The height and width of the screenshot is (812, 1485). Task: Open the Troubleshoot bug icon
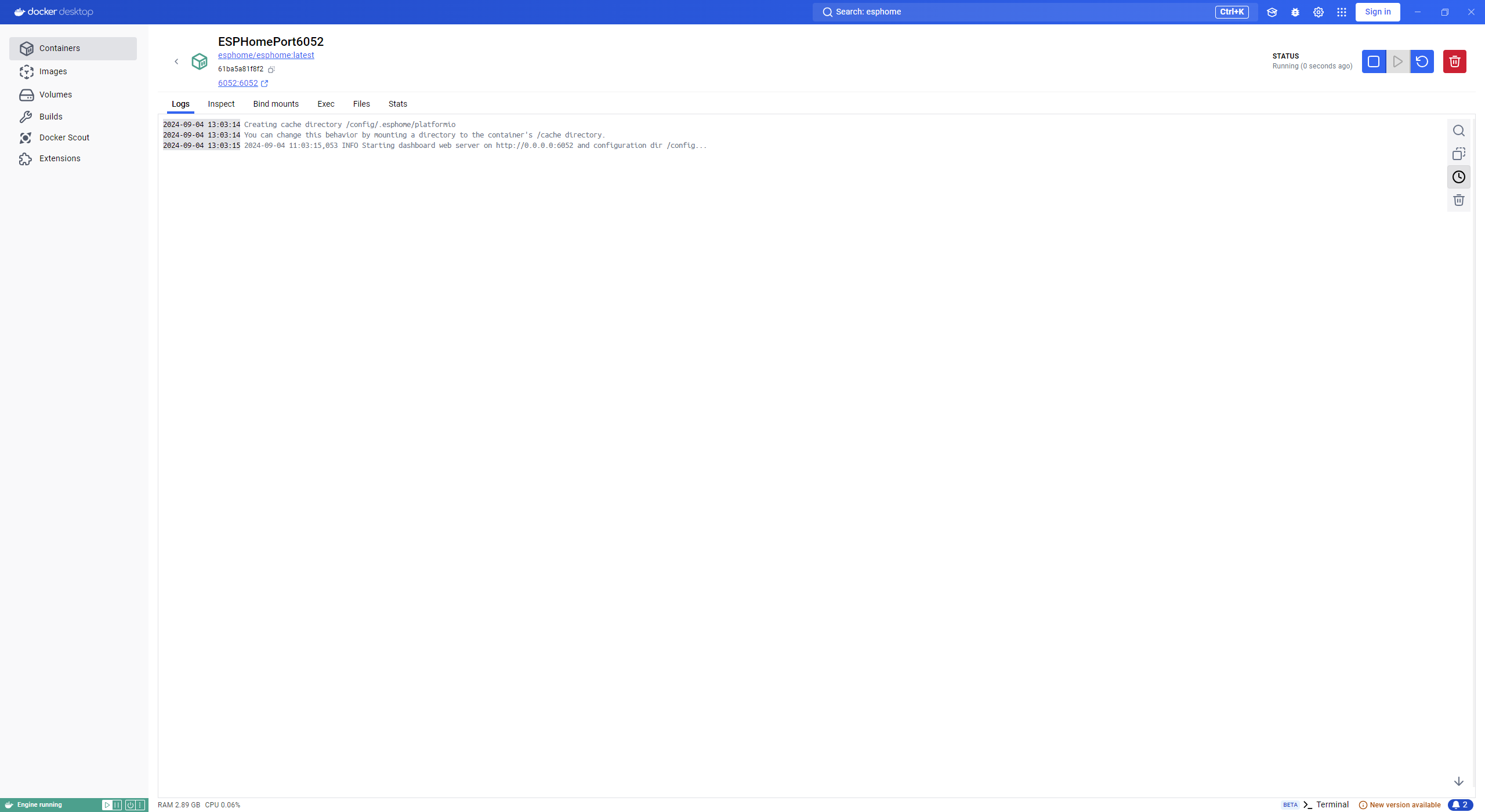(x=1295, y=12)
